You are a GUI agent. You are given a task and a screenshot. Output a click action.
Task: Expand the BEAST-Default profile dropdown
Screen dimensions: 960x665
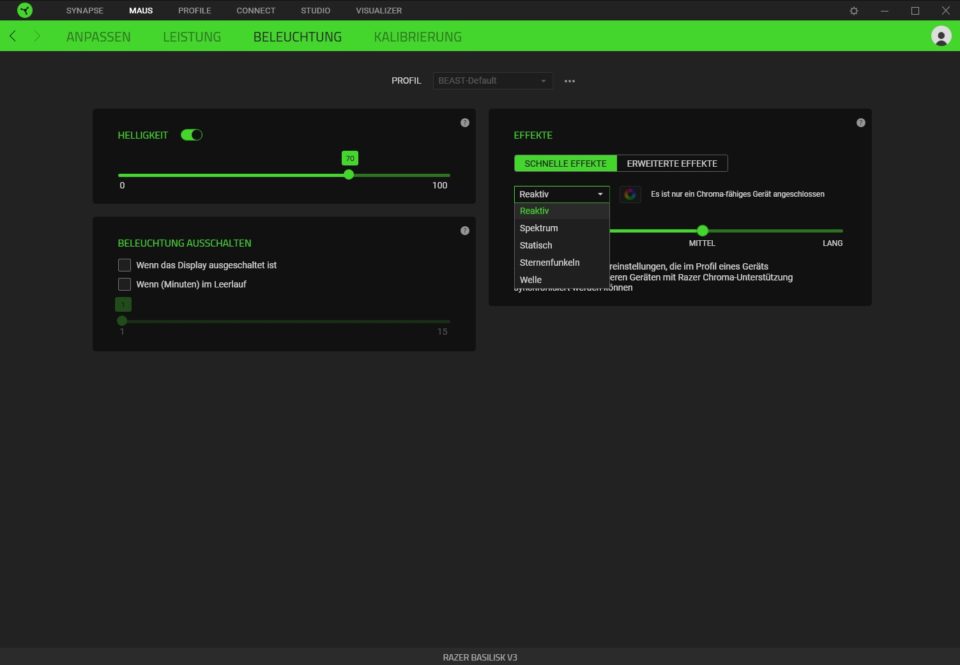click(492, 81)
